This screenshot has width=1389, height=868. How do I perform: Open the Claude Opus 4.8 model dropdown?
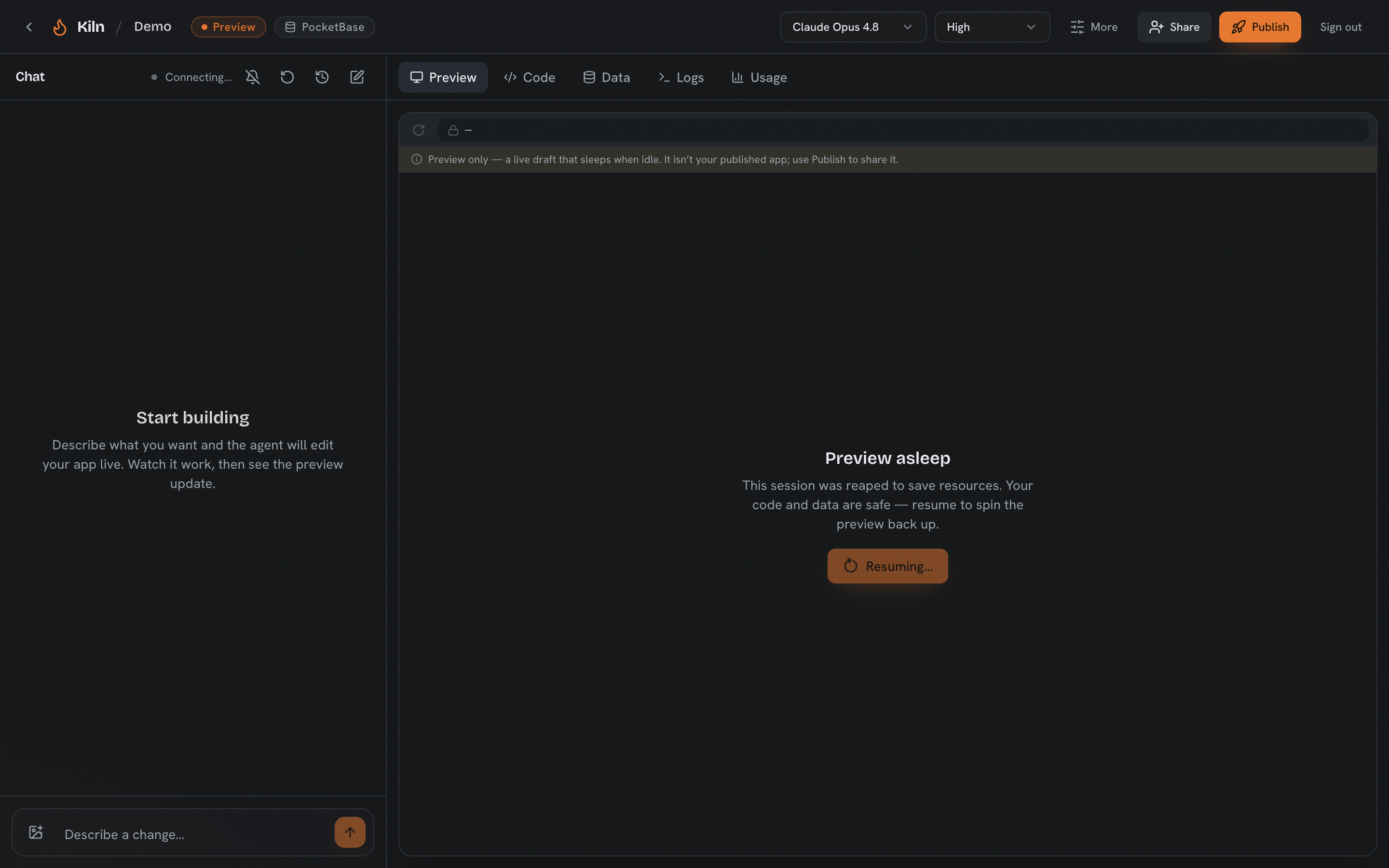click(853, 27)
